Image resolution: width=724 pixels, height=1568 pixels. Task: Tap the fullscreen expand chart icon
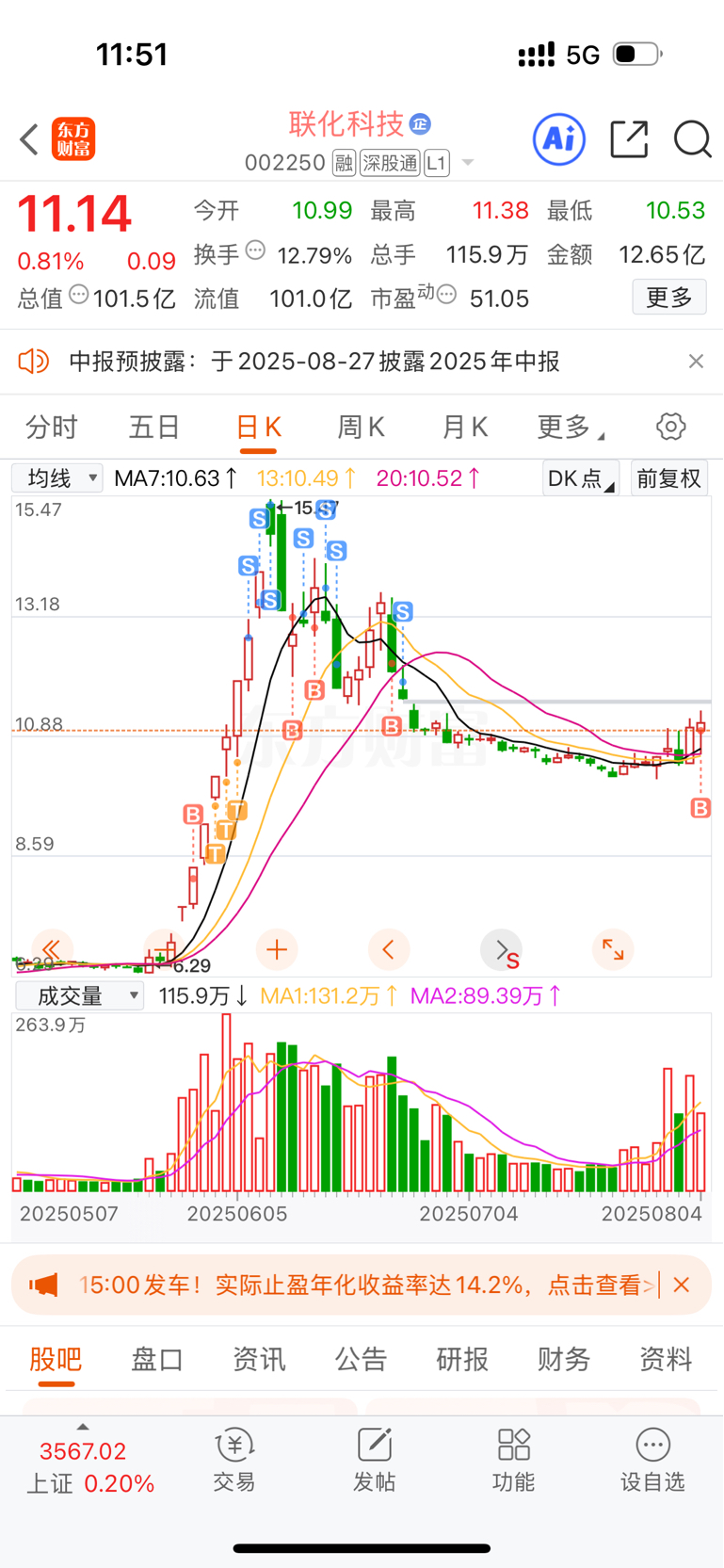[x=613, y=949]
